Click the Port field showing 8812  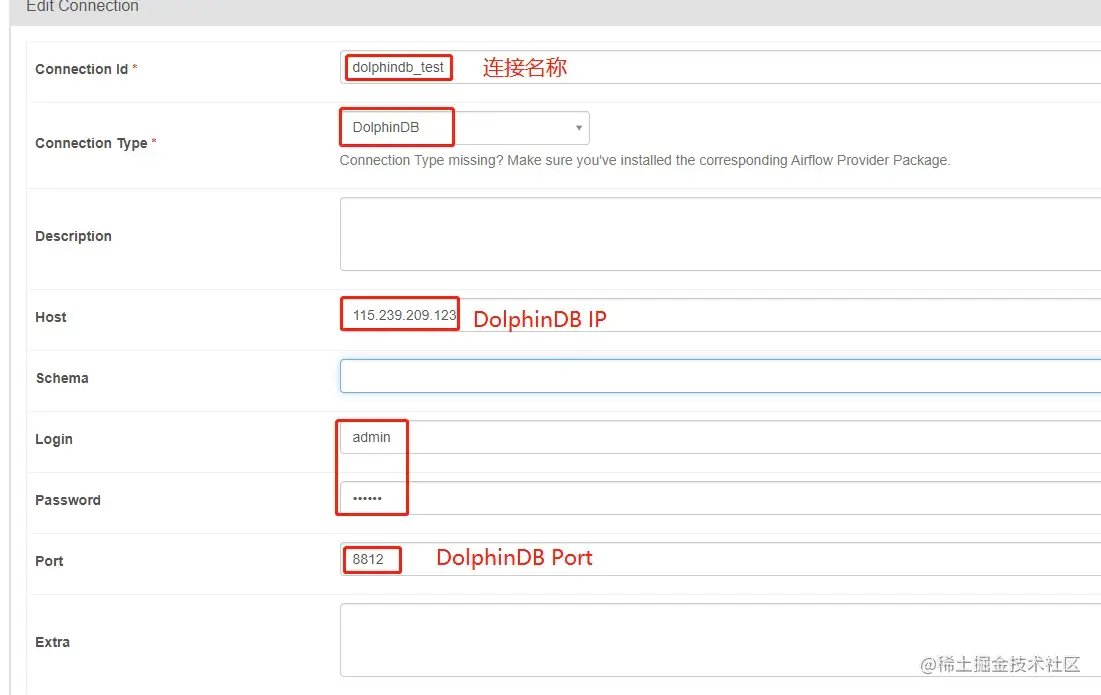(720, 560)
